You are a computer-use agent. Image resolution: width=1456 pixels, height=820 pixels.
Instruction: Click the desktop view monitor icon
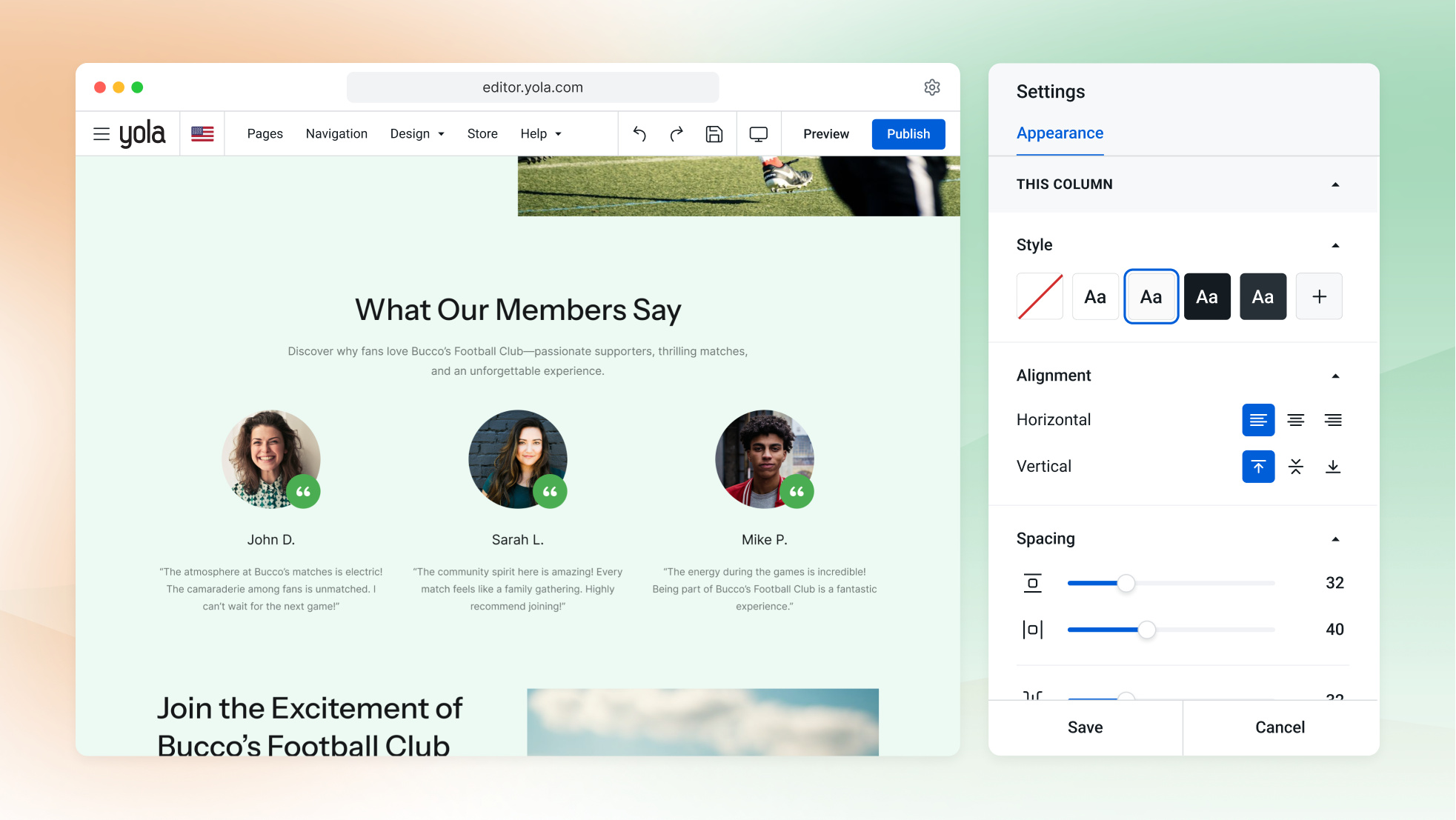coord(759,134)
